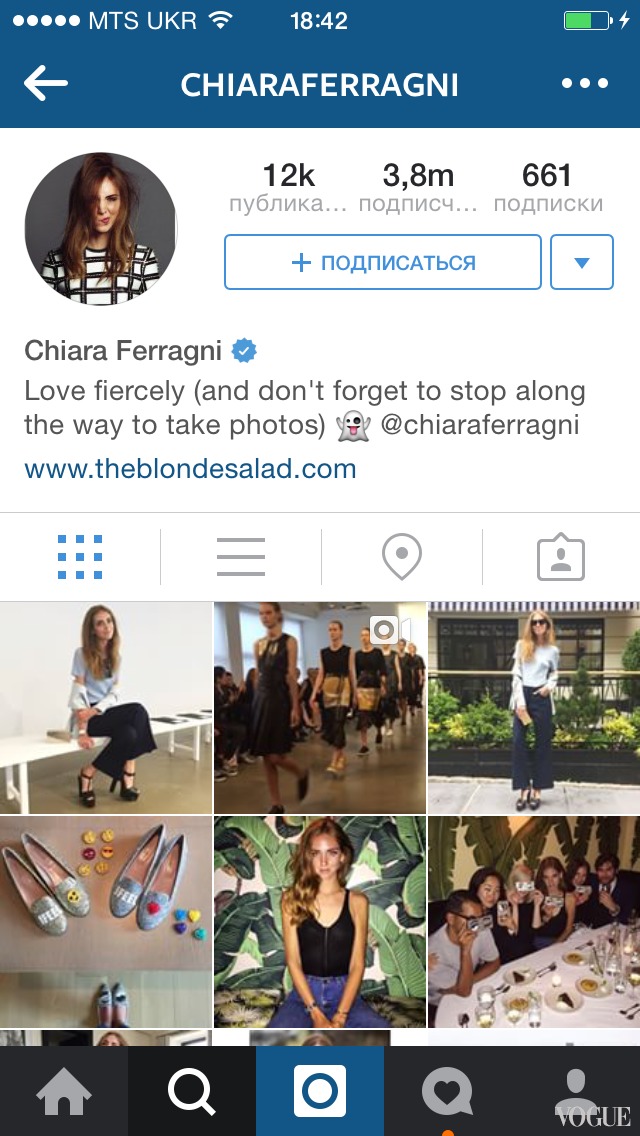Switch to grid view of posts
Screen dimensions: 640x1136
click(80, 557)
